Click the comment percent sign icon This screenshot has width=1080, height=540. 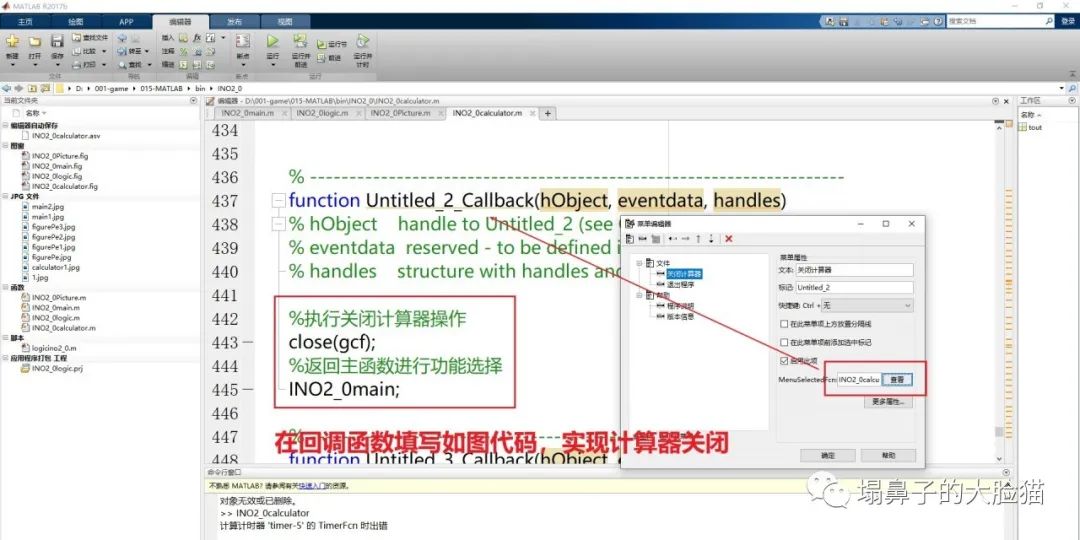tap(183, 51)
